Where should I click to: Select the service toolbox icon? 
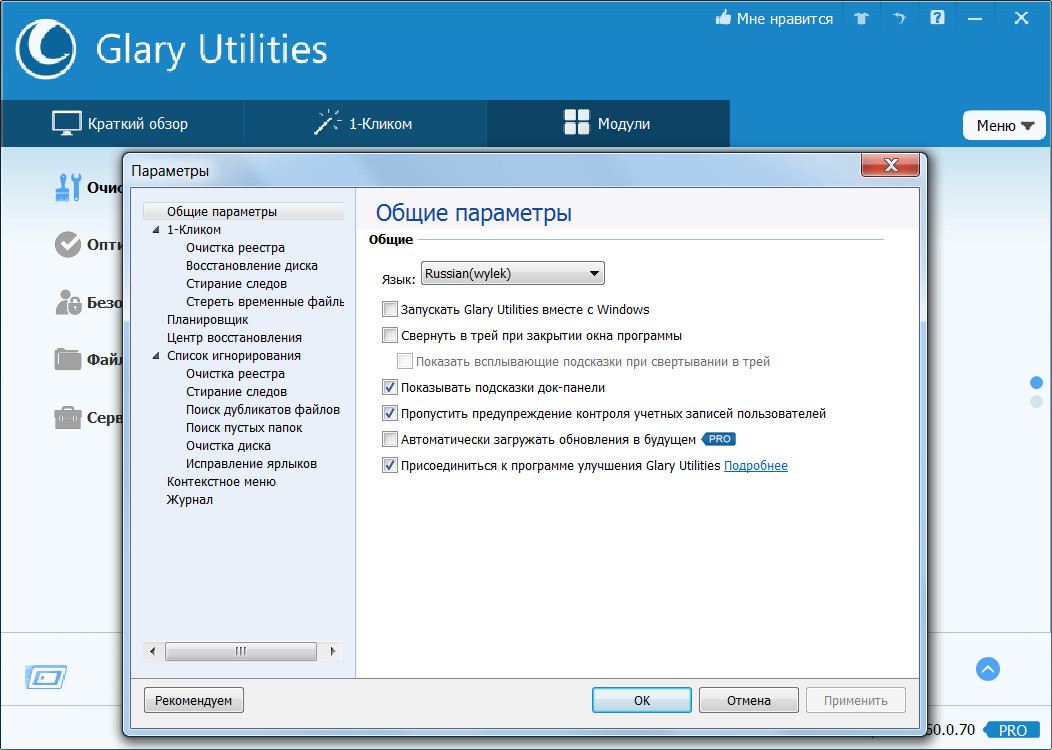pos(68,417)
